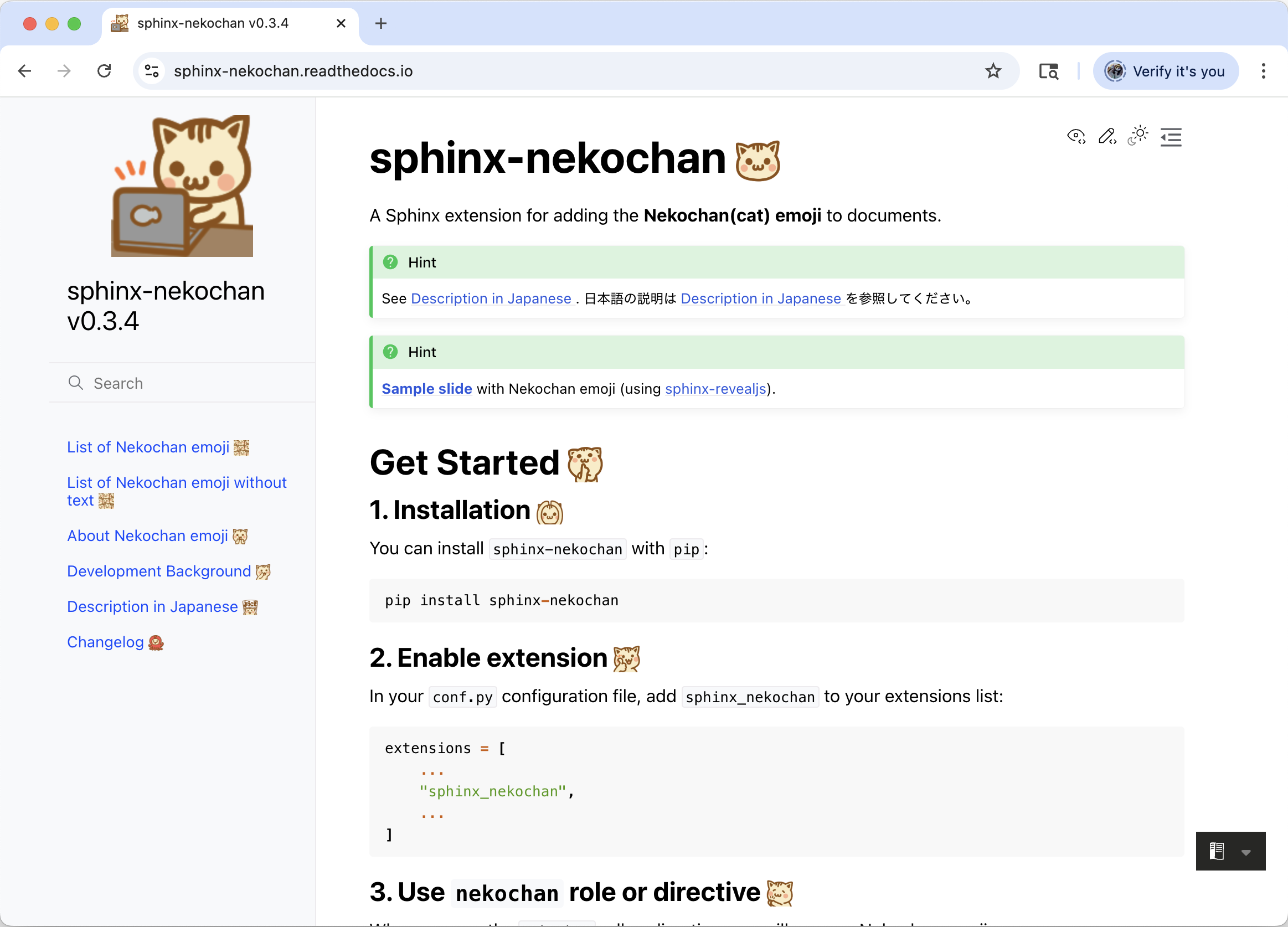This screenshot has height=927, width=1288.
Task: Open a new browser tab
Action: 380,23
